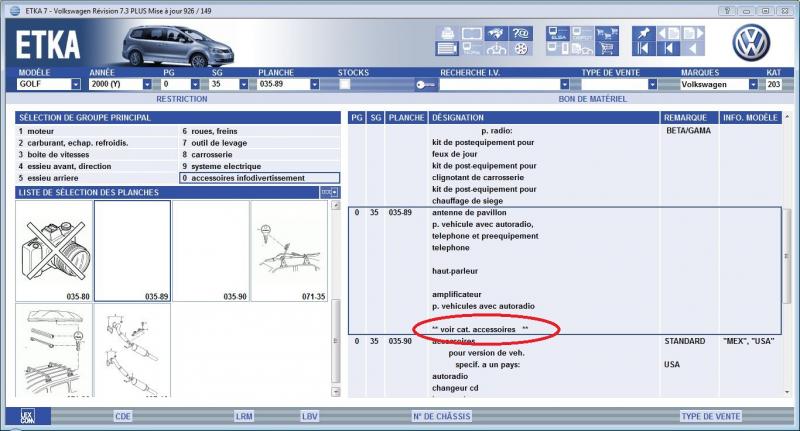Launch the ELSA monitor icon
800x431 pixels.
[x=558, y=34]
